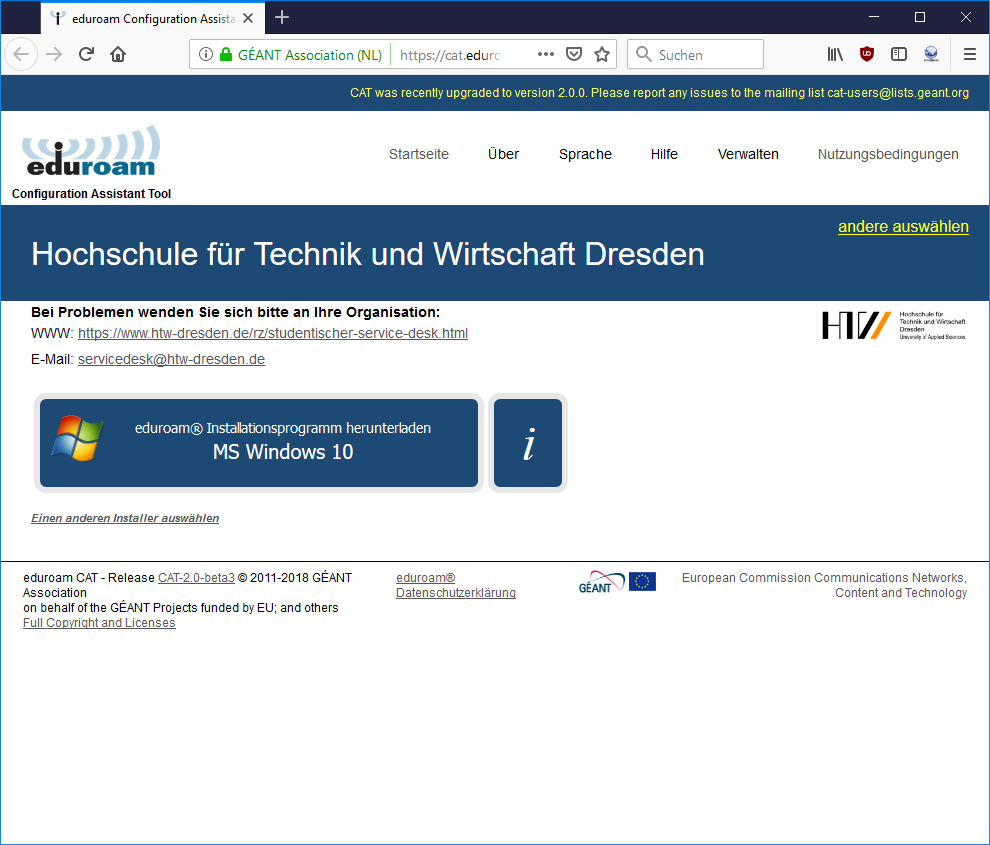Click the EU flag logo in footer
This screenshot has width=990, height=845.
(642, 581)
